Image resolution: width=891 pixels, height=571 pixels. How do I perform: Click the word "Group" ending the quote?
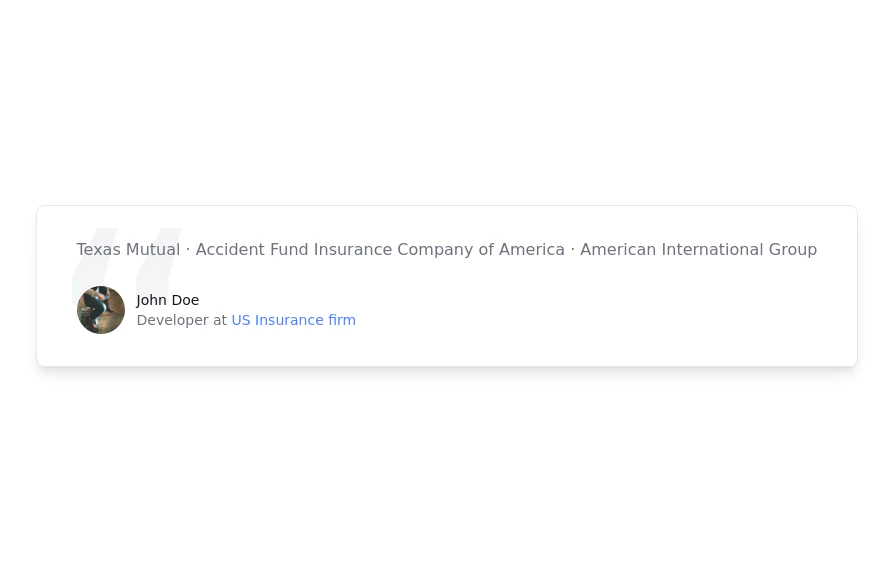793,249
